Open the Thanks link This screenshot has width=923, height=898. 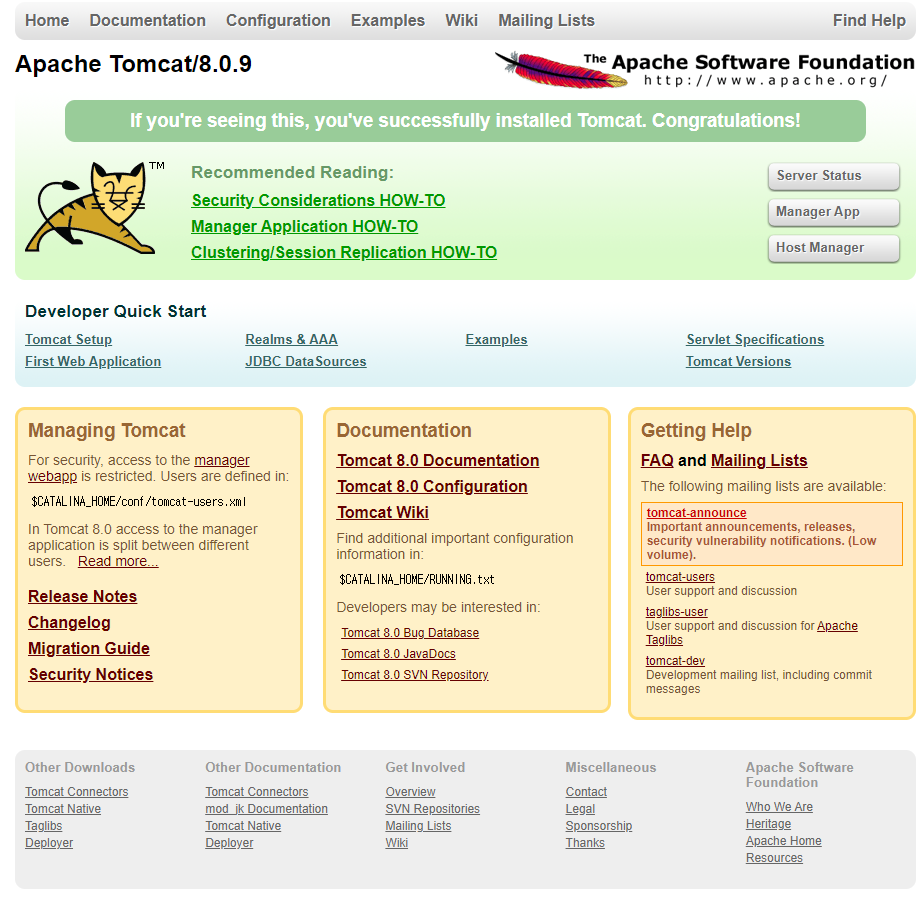[x=585, y=843]
